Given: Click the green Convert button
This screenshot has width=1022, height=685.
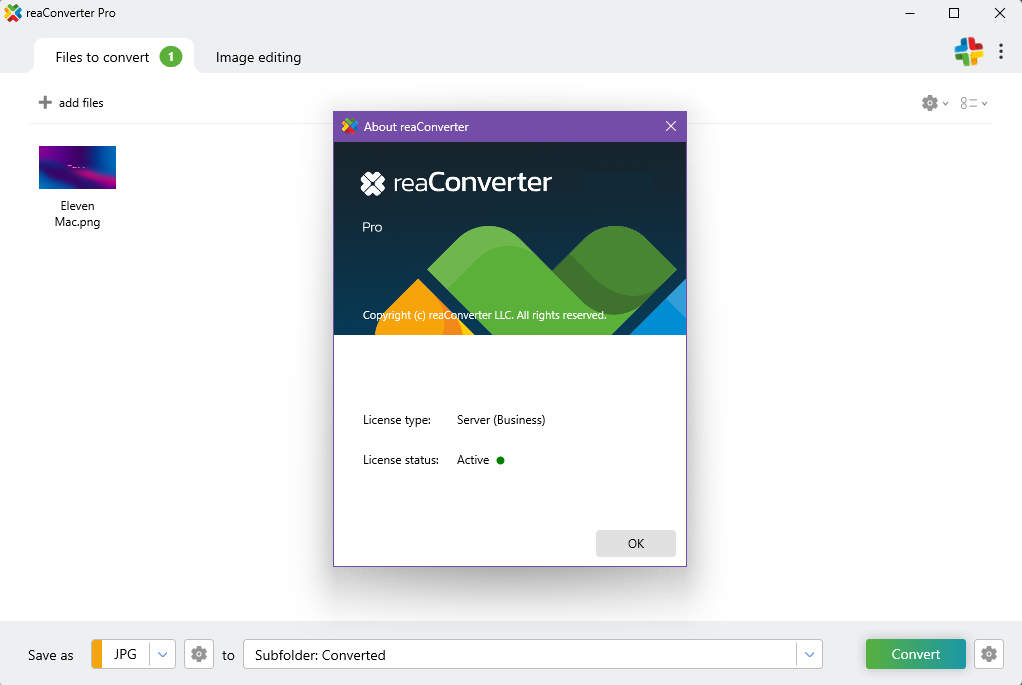Looking at the screenshot, I should (x=915, y=654).
